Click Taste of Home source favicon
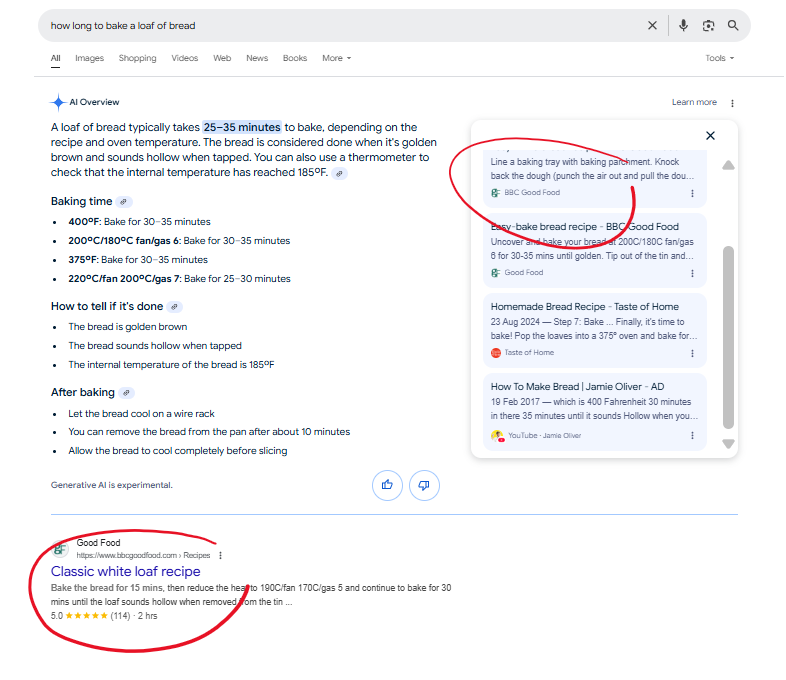 tap(496, 353)
